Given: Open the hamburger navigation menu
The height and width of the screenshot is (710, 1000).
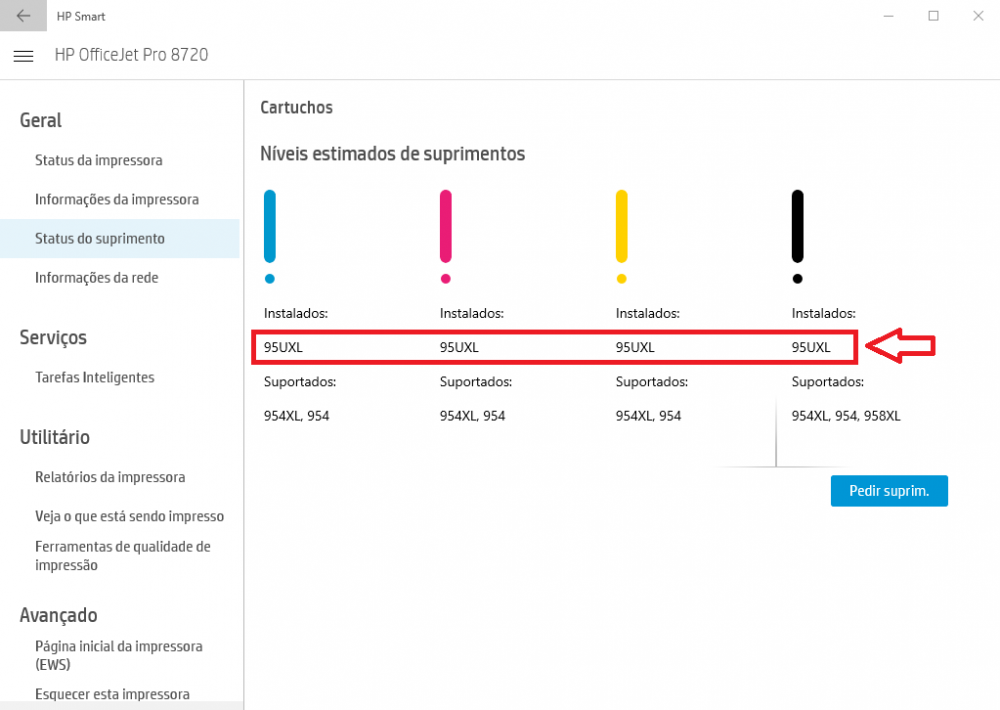Looking at the screenshot, I should 24,56.
